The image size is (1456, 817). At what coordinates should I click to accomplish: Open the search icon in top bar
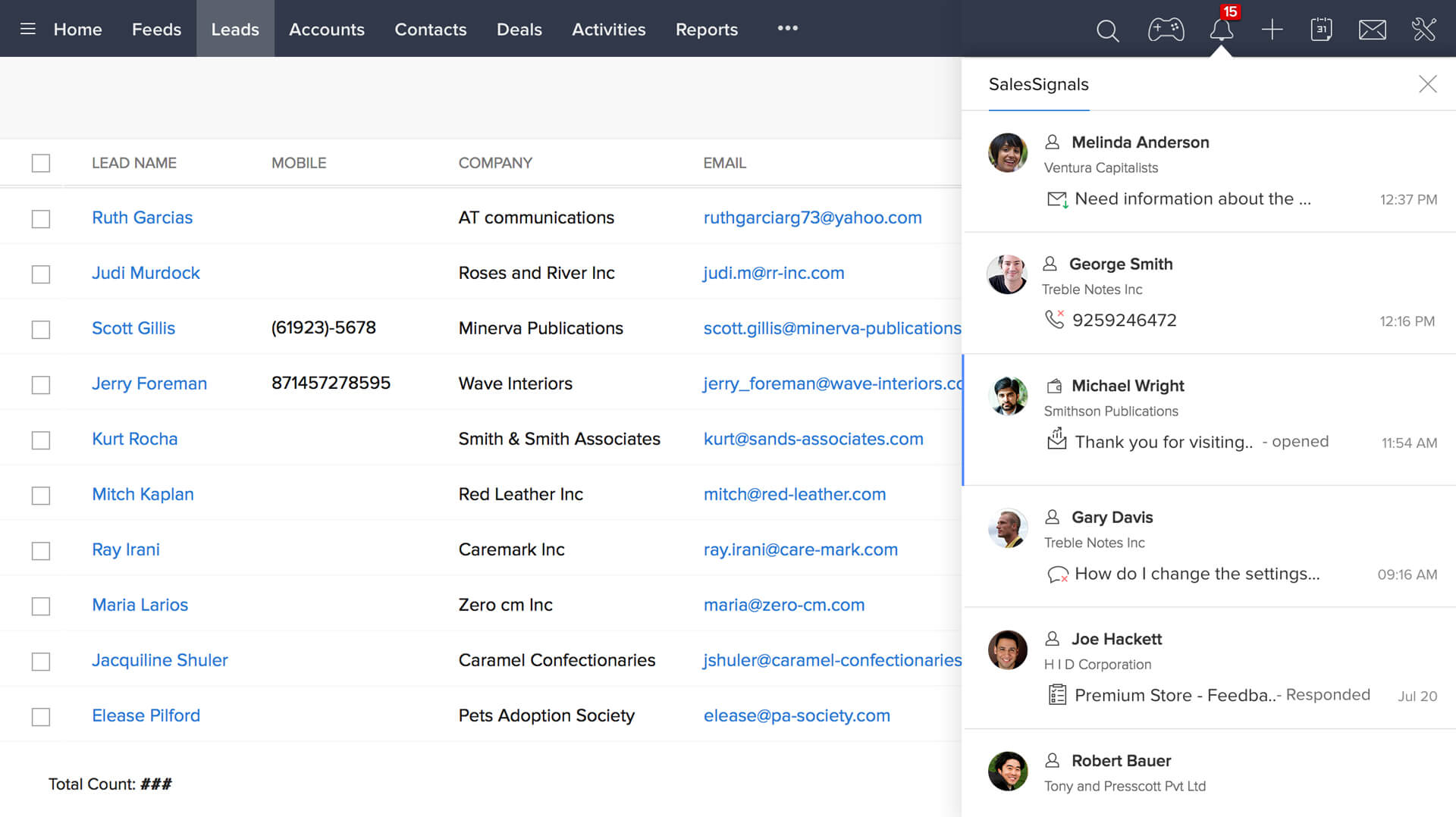[1107, 30]
